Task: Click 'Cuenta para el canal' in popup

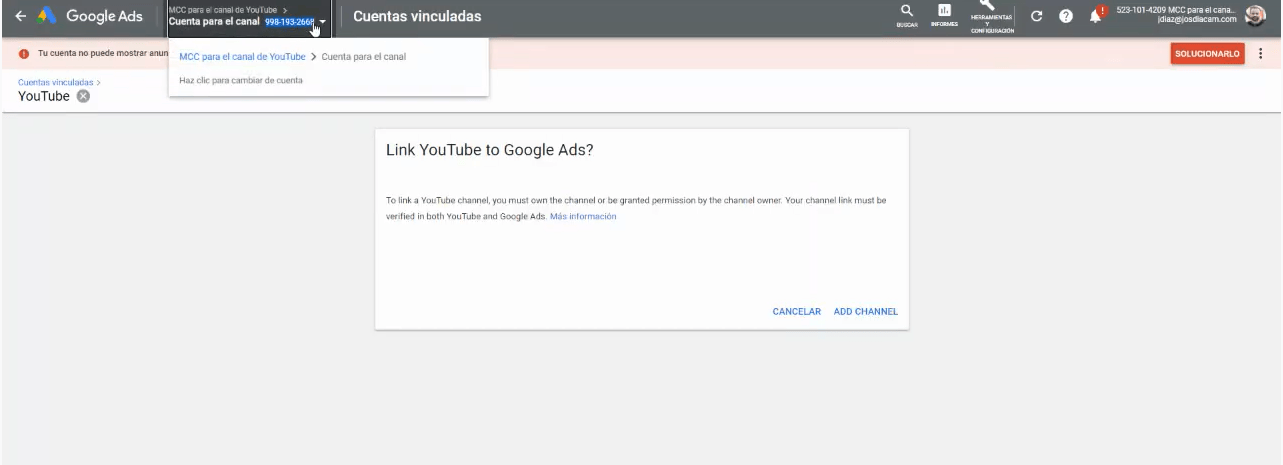Action: tap(364, 57)
